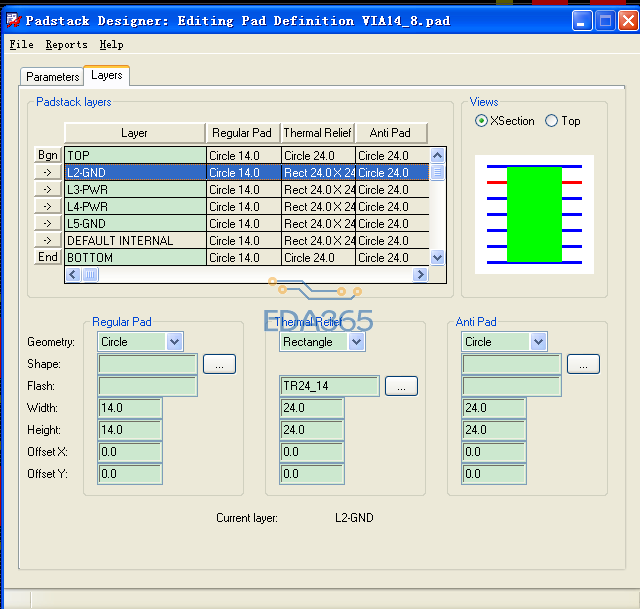Screen dimensions: 640x609
Task: Switch to the Parameters tab
Action: (53, 77)
